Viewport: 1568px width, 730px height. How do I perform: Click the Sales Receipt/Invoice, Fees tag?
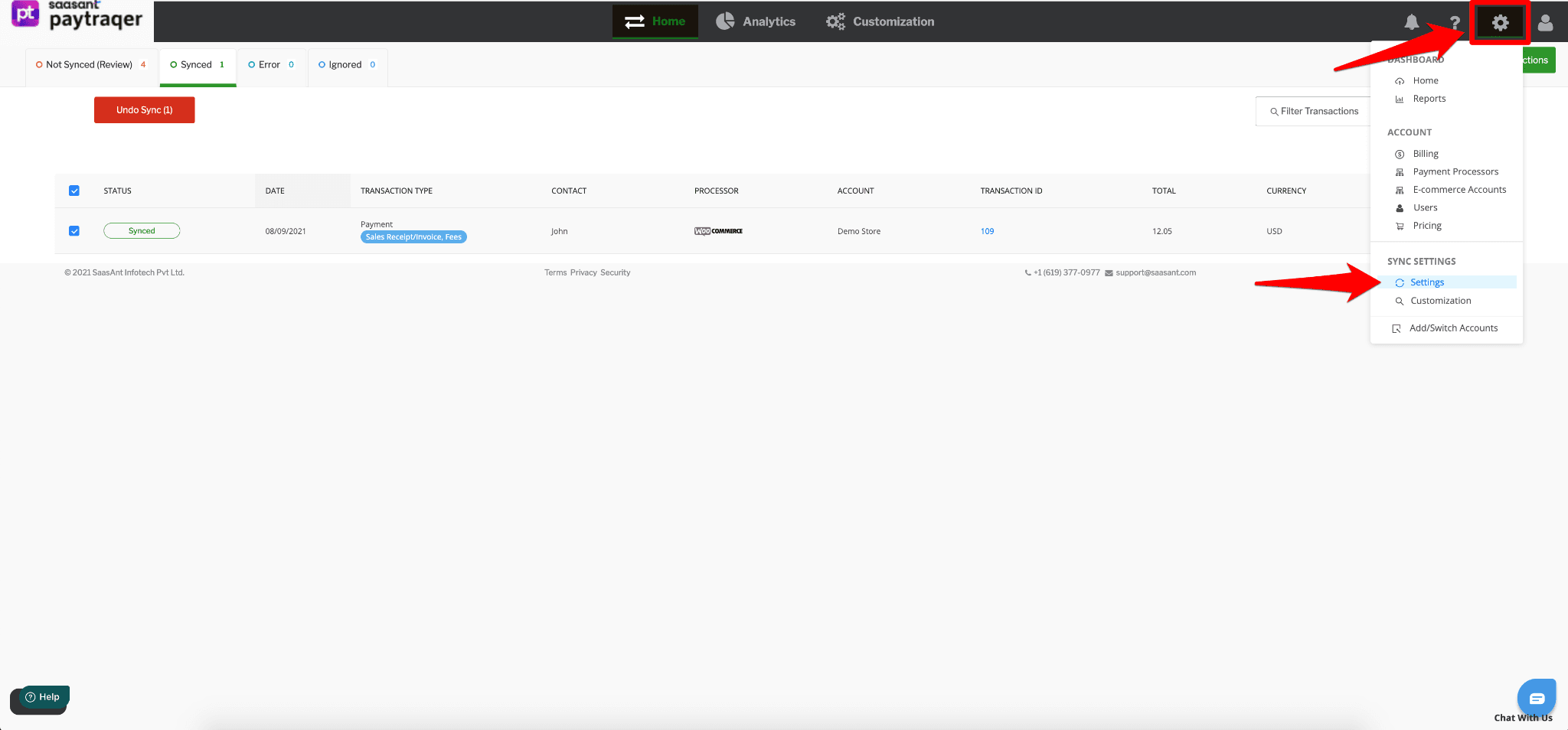coord(413,237)
